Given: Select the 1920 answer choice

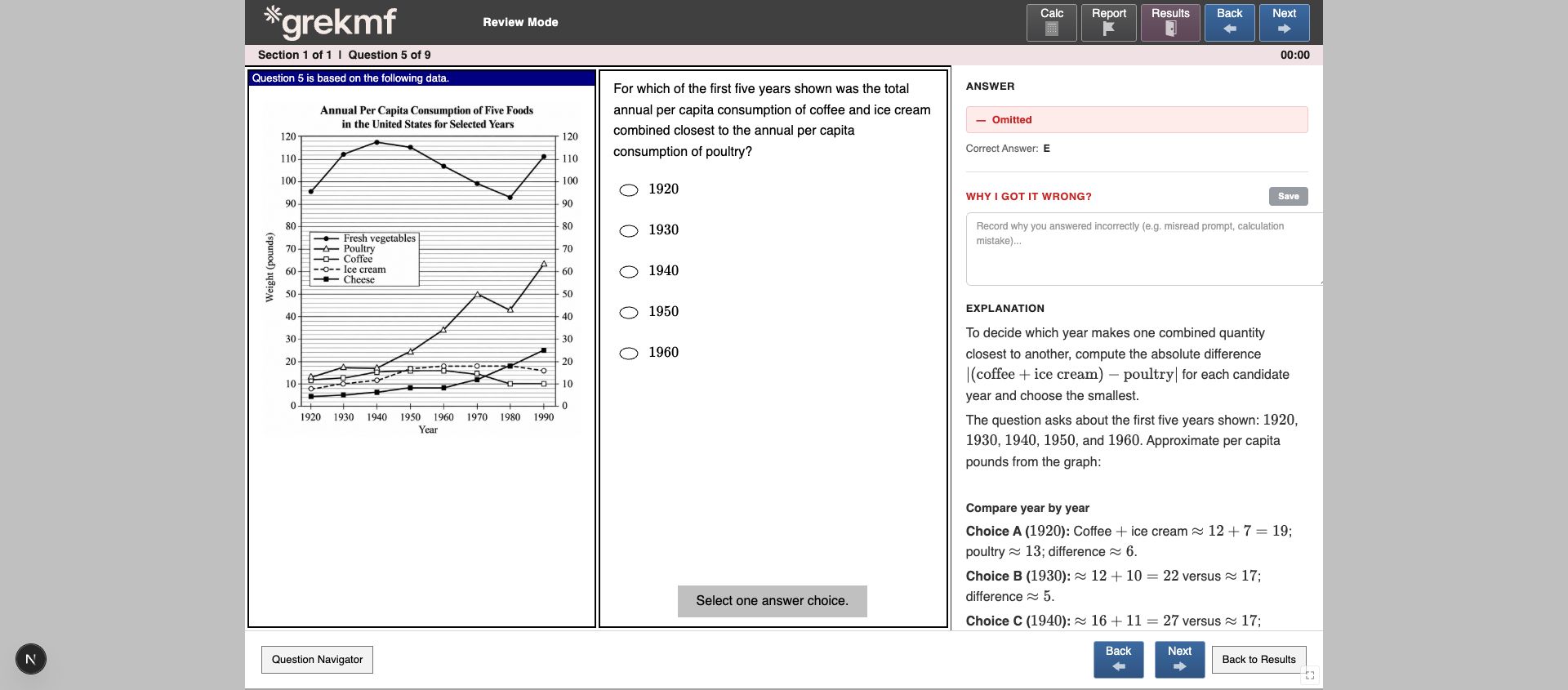Looking at the screenshot, I should click(x=629, y=190).
